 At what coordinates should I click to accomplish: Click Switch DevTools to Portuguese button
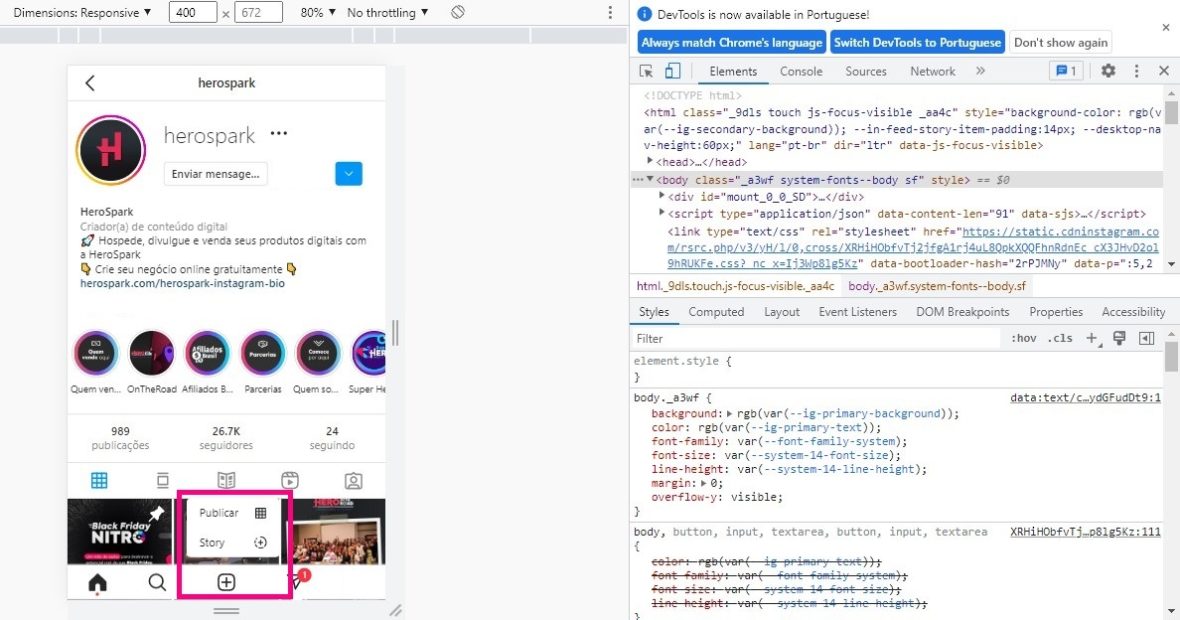[x=918, y=43]
